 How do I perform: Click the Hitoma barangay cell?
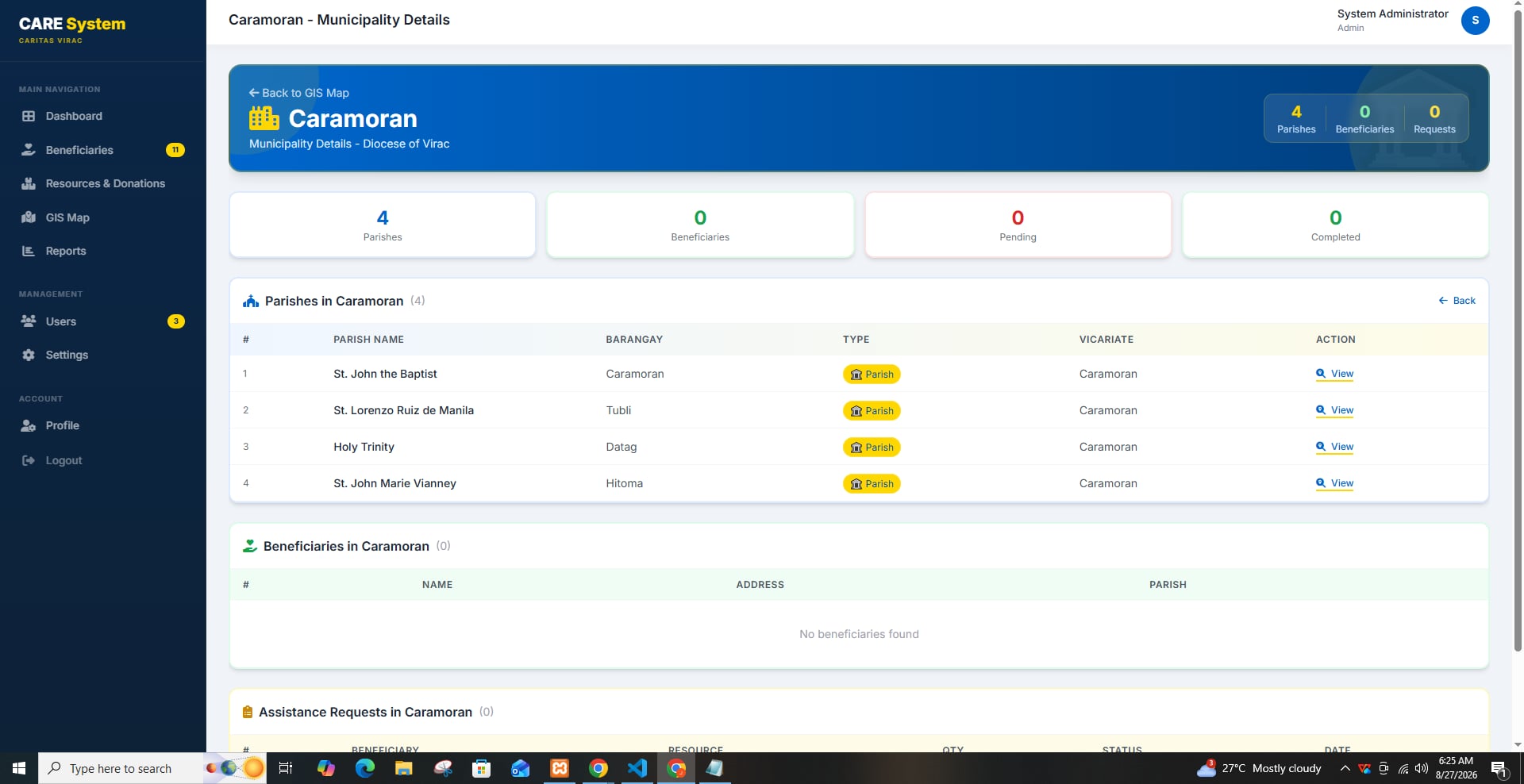point(624,483)
